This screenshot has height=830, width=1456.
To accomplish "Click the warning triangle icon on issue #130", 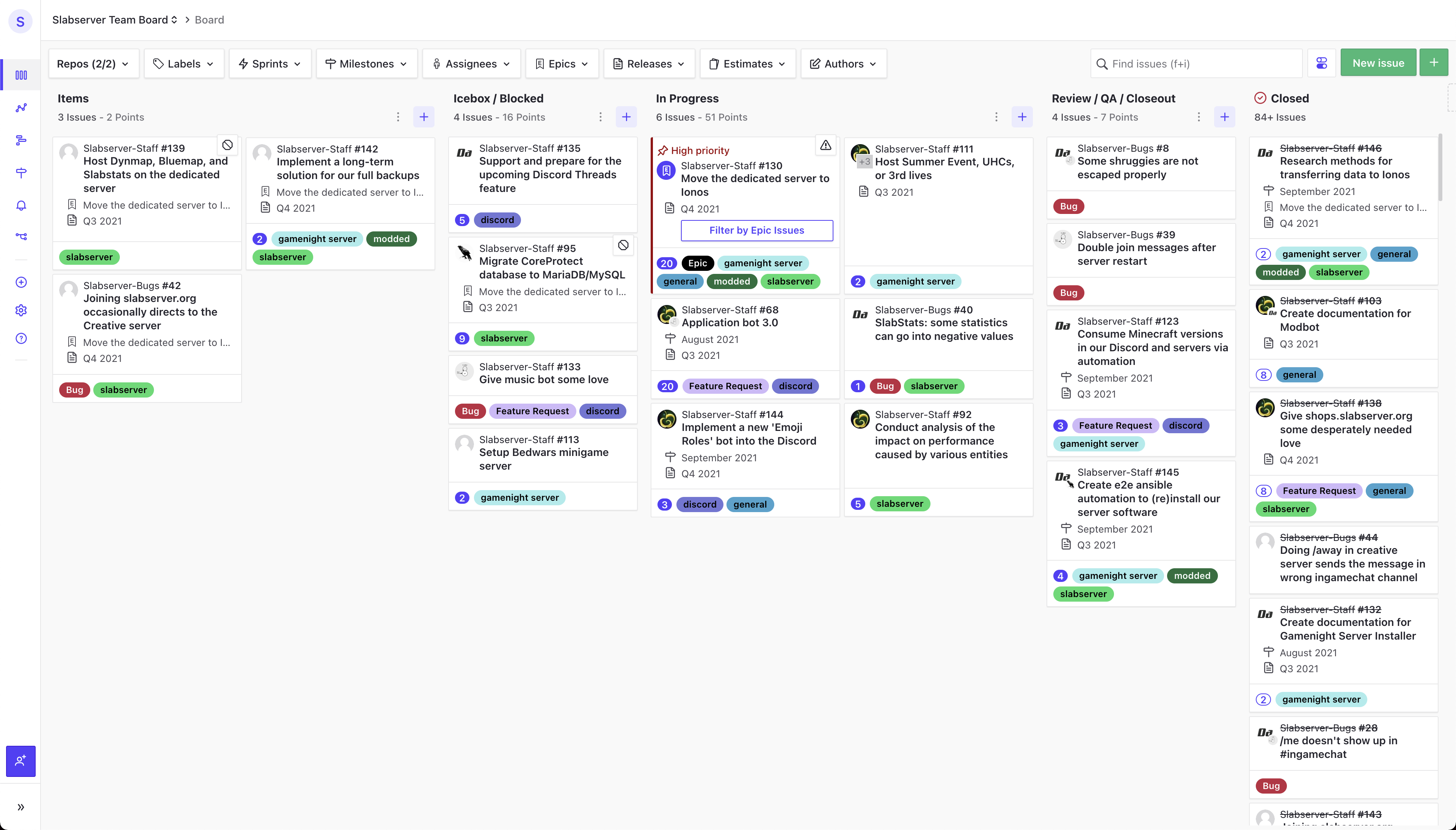I will 825,145.
